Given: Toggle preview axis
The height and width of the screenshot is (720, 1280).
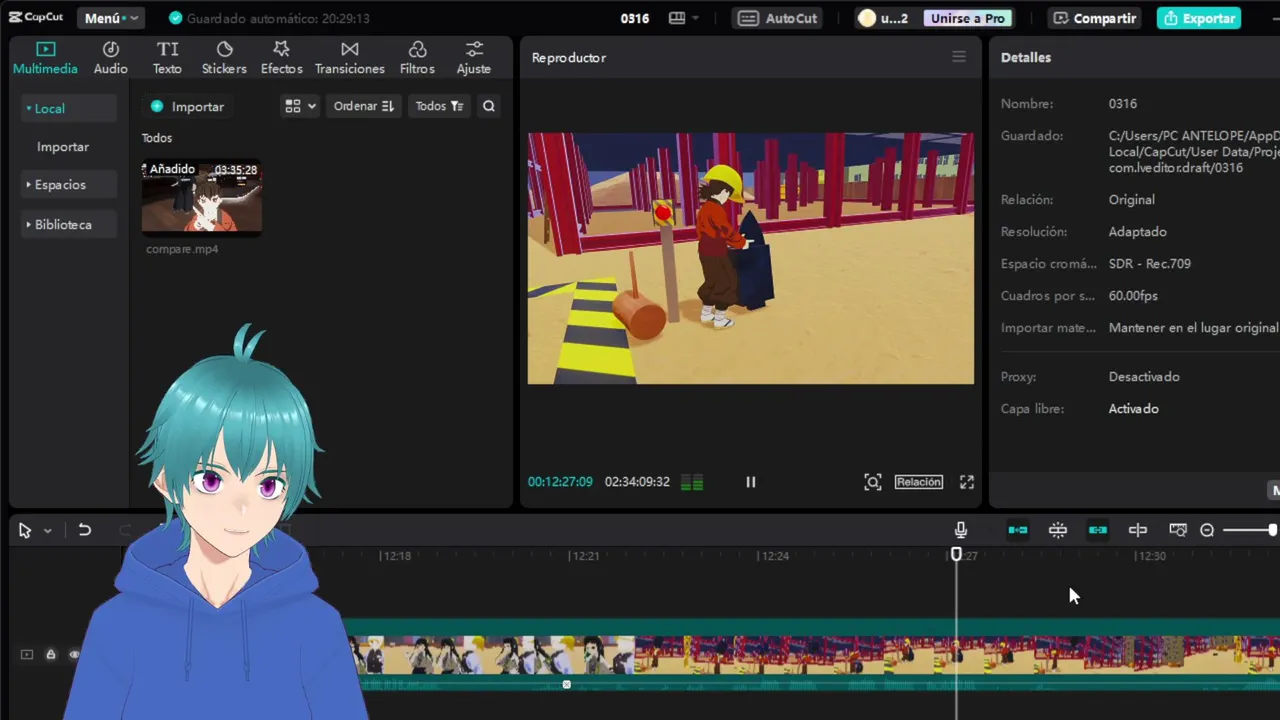Looking at the screenshot, I should (x=1138, y=530).
